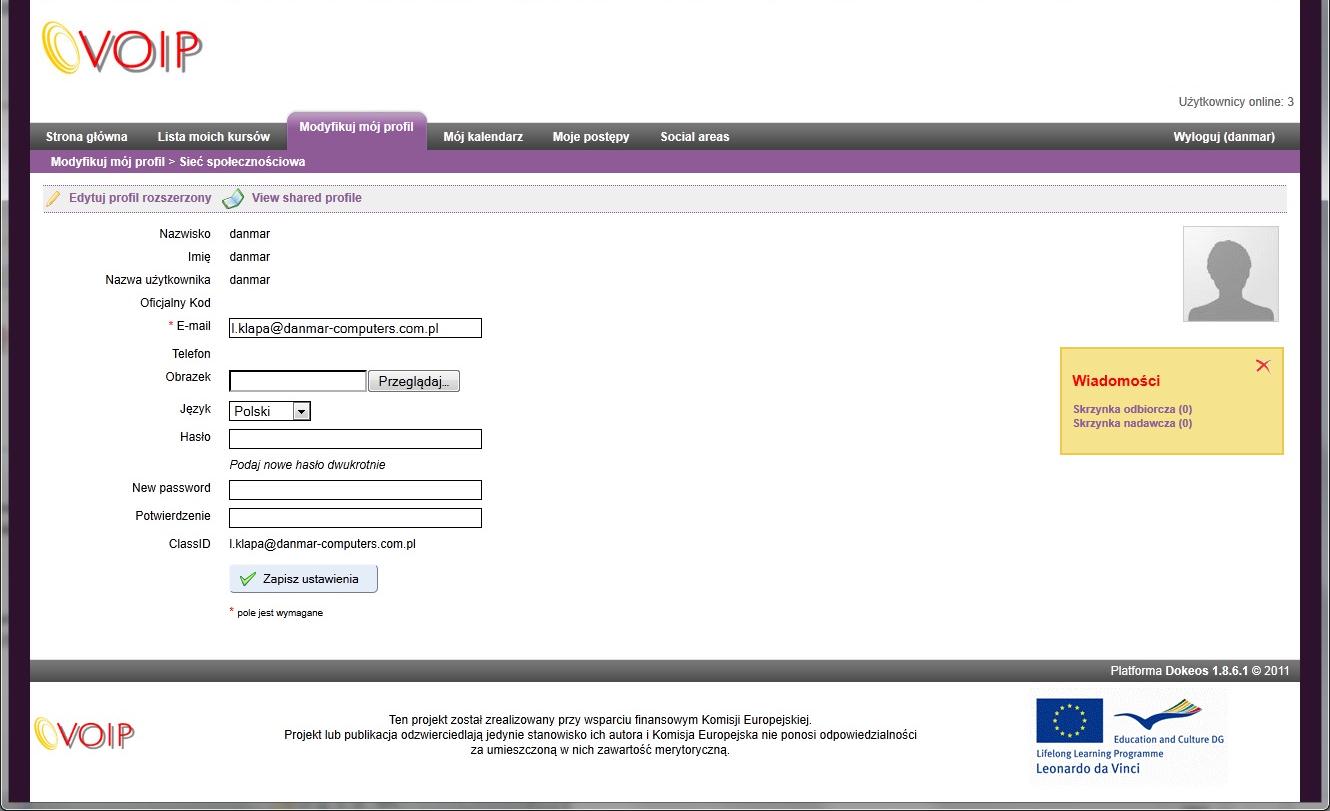This screenshot has width=1330, height=811.
Task: Click Użytkownicy online: 3 text
Action: 1236,102
